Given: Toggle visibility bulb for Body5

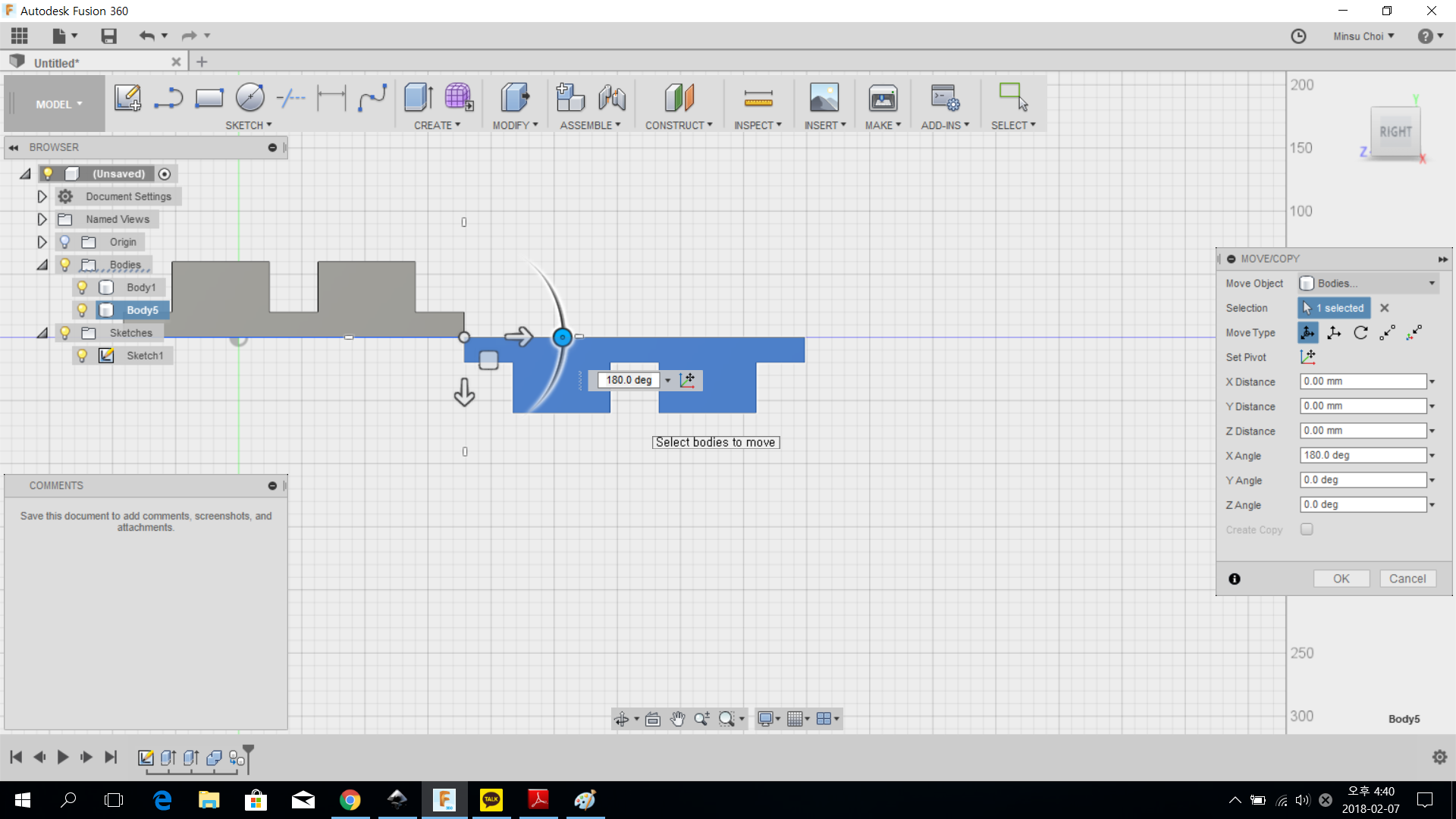Looking at the screenshot, I should 82,310.
